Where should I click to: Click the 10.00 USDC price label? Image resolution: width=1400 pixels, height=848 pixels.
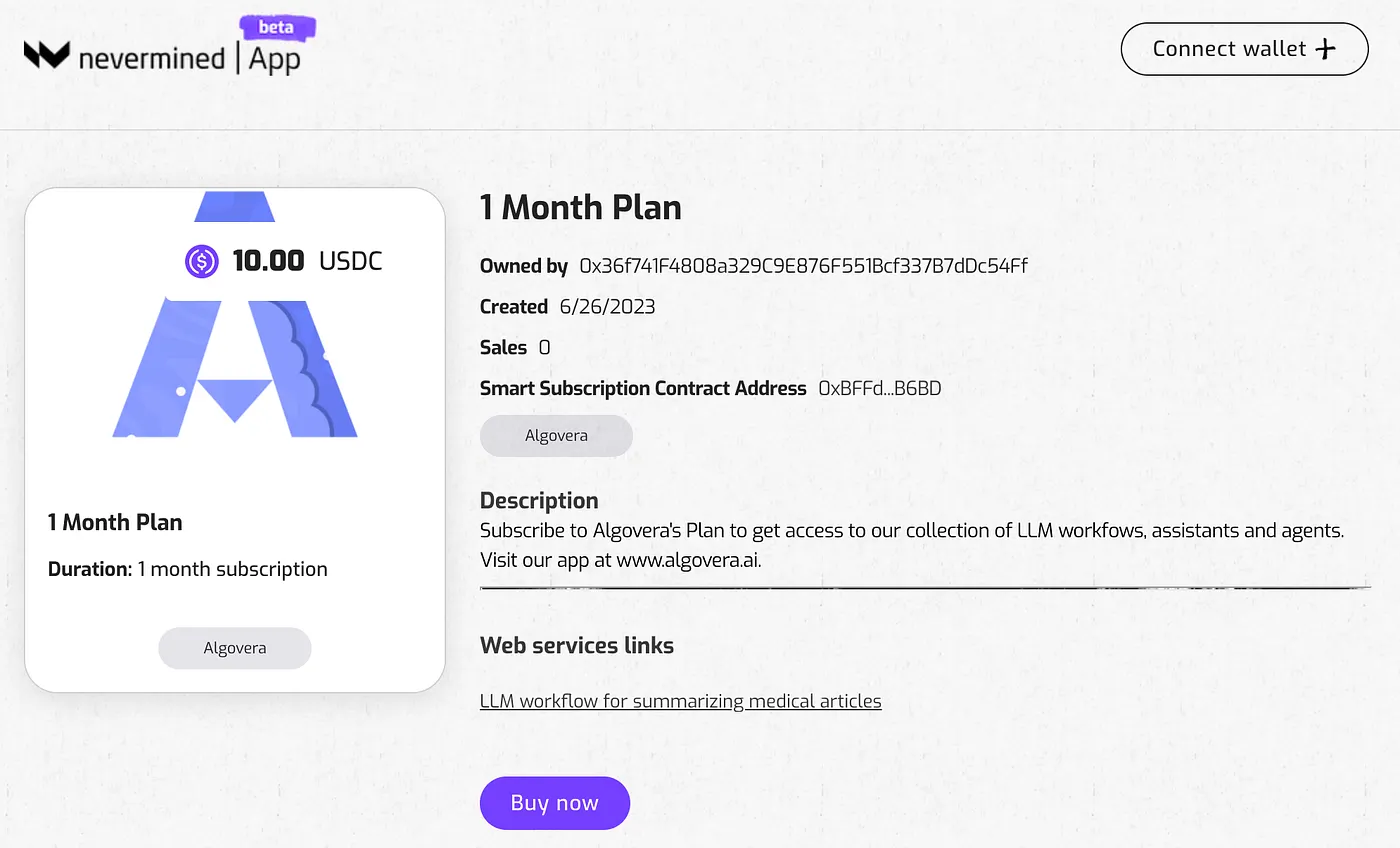[x=308, y=262]
